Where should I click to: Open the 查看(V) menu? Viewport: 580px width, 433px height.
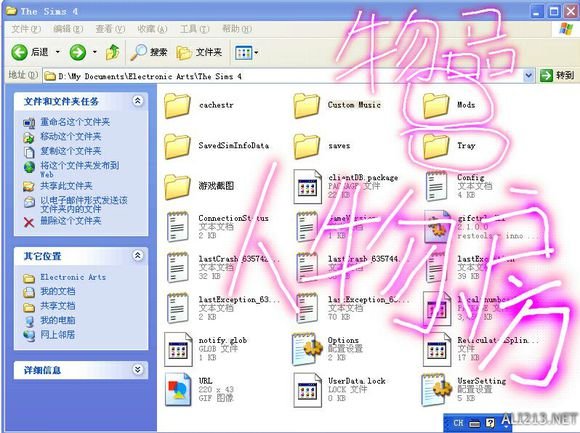(110, 29)
